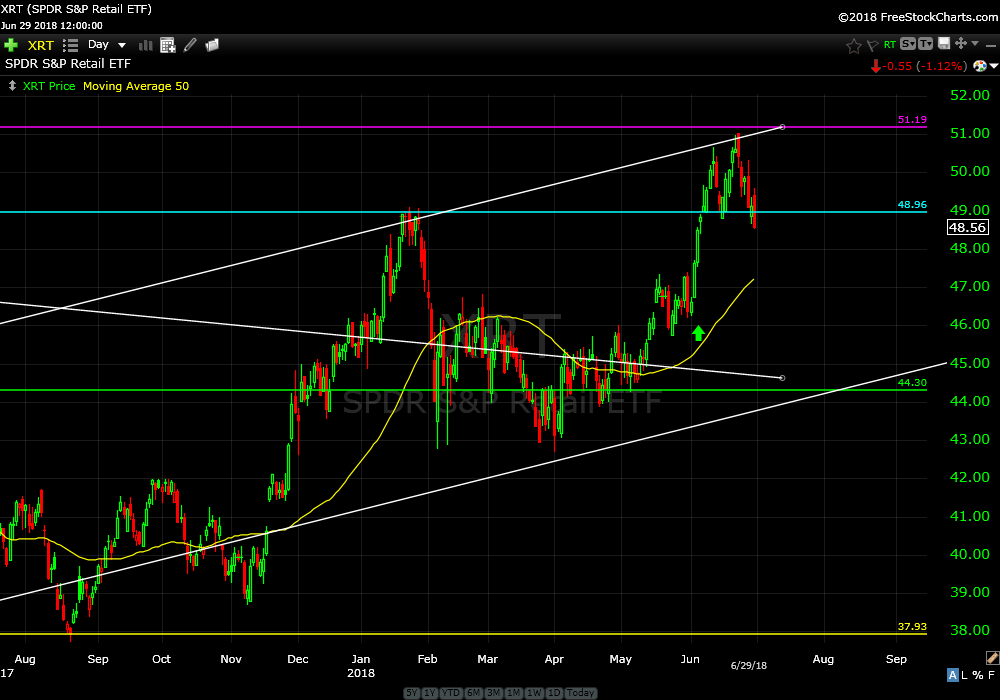This screenshot has height=700, width=1000.
Task: Expand the S dropdown button
Action: click(x=907, y=44)
